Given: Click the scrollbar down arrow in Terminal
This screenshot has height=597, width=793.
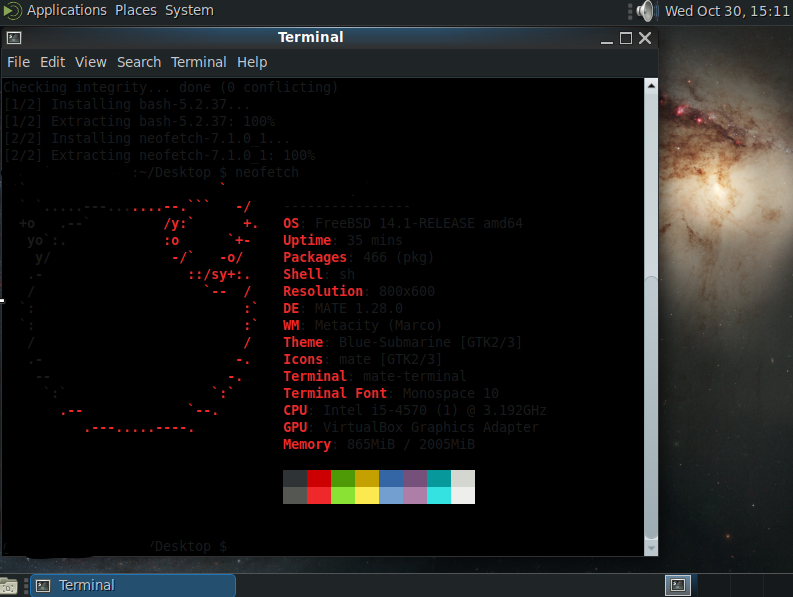Looking at the screenshot, I should pos(651,548).
